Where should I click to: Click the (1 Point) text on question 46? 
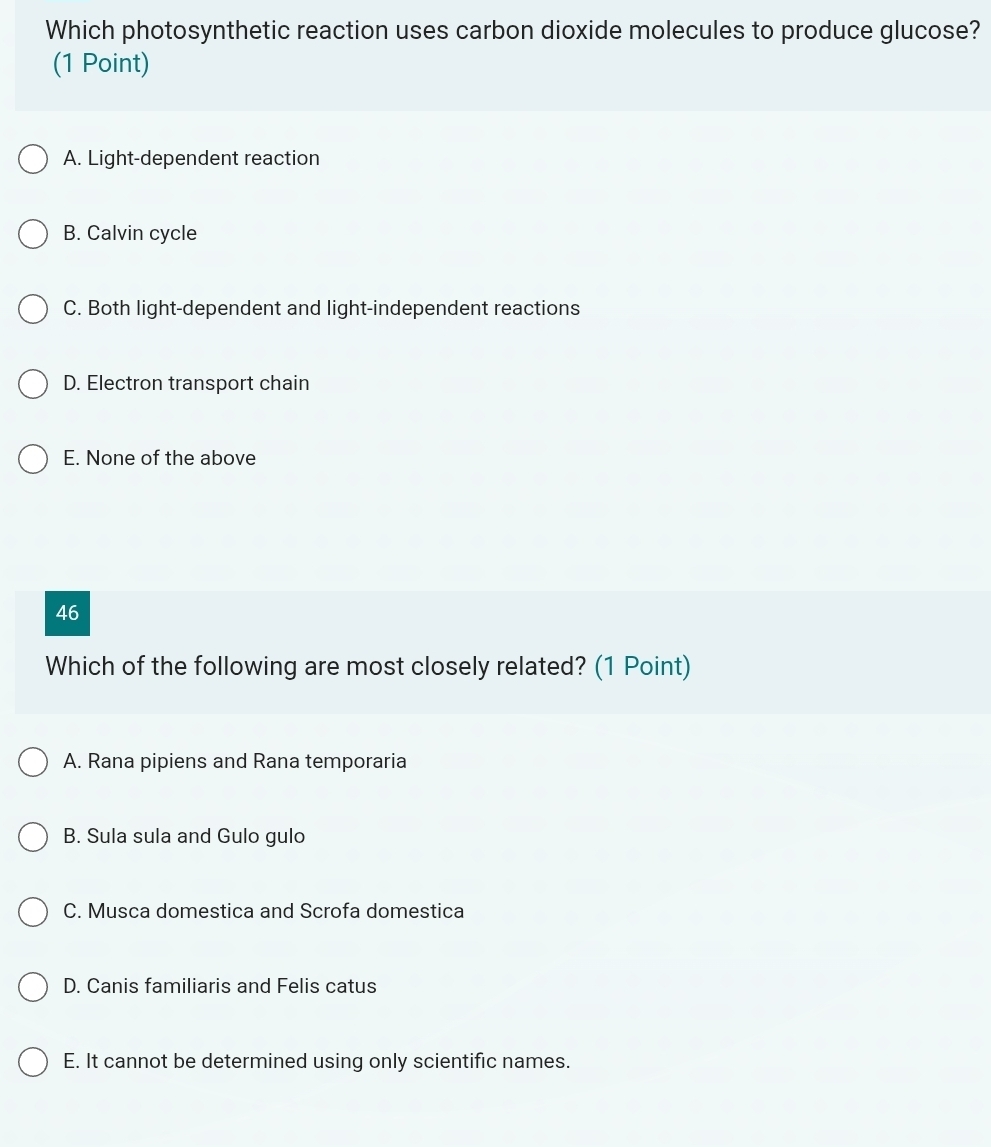point(643,666)
